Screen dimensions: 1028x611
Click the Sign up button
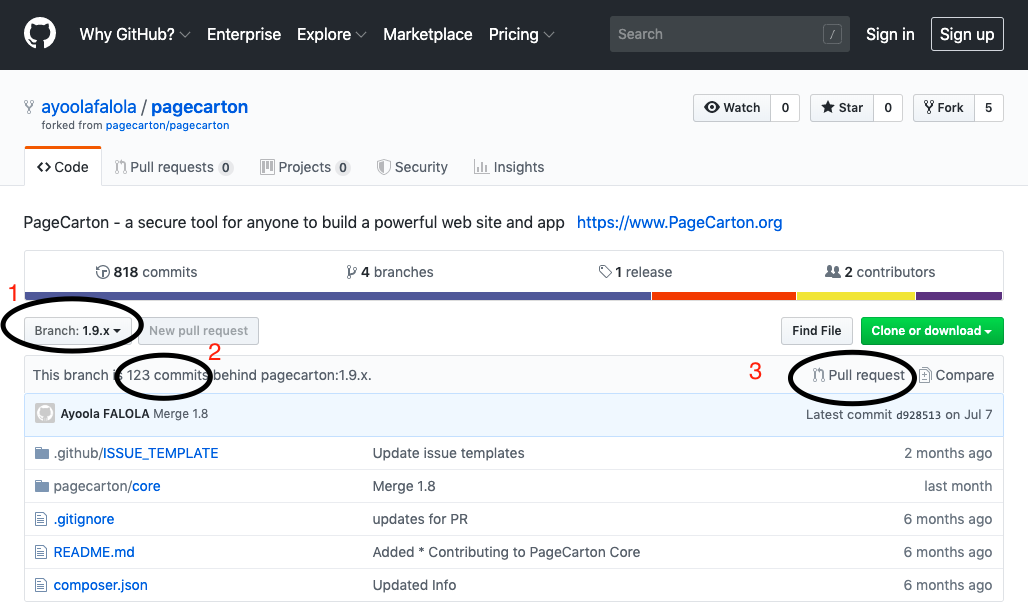[967, 34]
